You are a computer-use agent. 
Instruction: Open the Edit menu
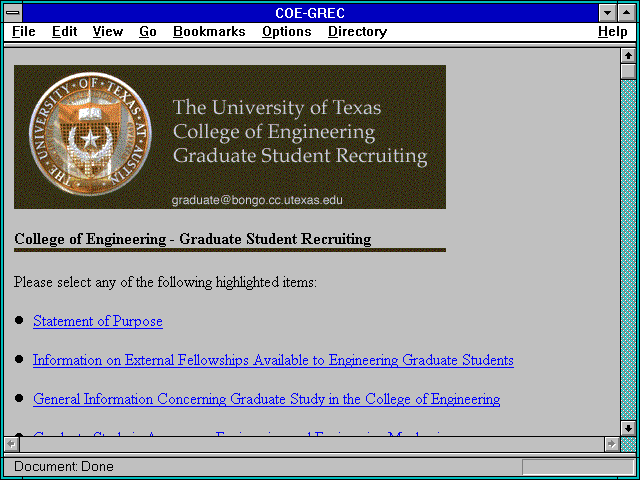point(64,32)
